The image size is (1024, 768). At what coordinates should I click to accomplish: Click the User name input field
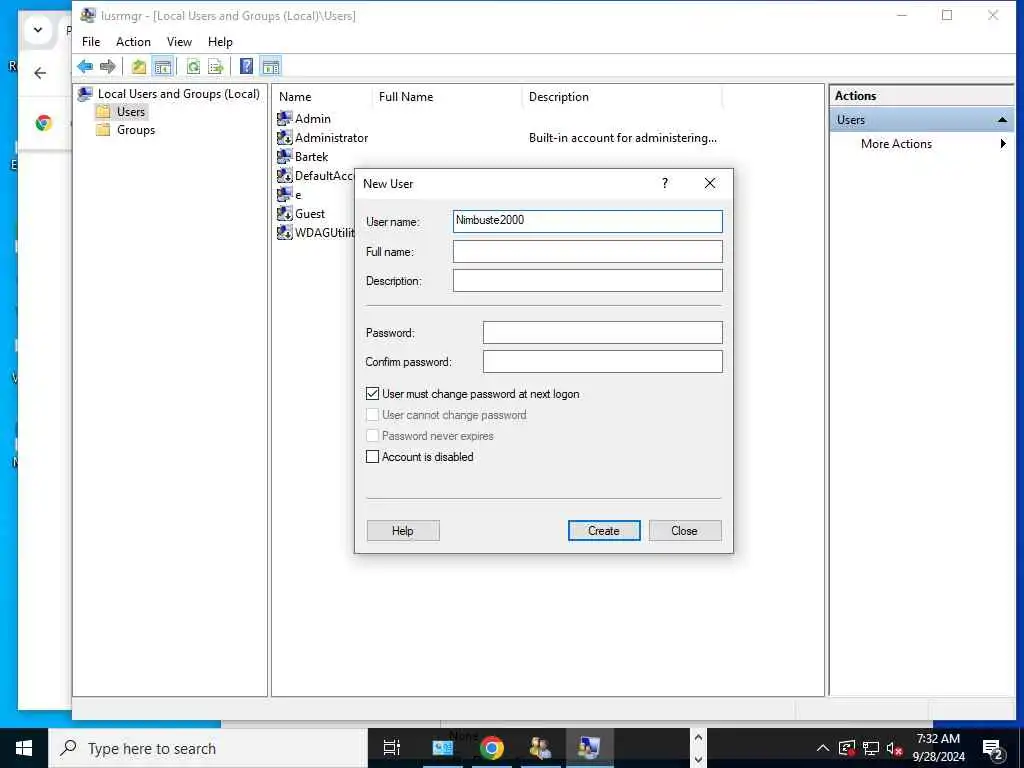tap(588, 221)
